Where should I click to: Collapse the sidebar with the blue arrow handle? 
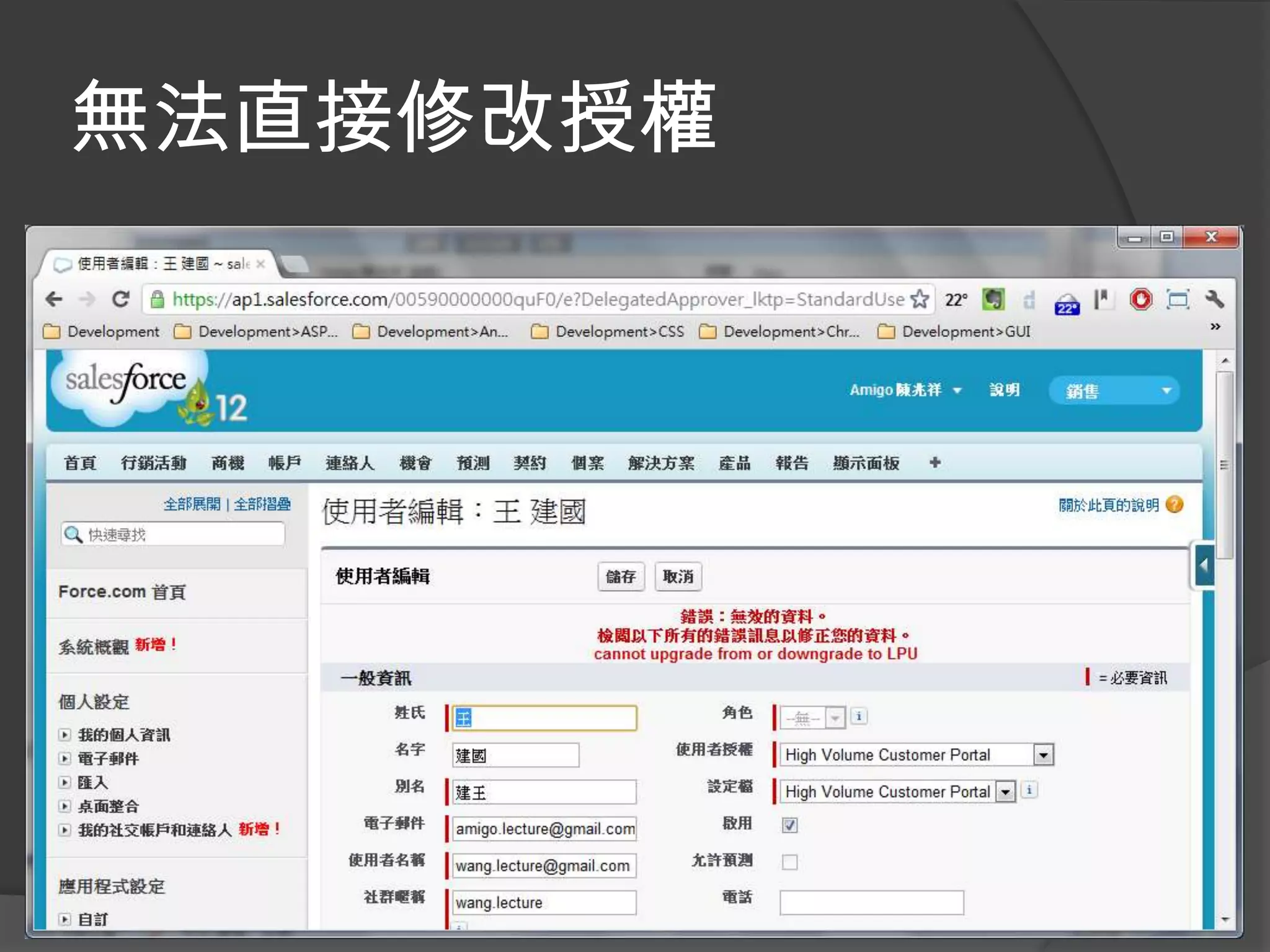click(1204, 565)
